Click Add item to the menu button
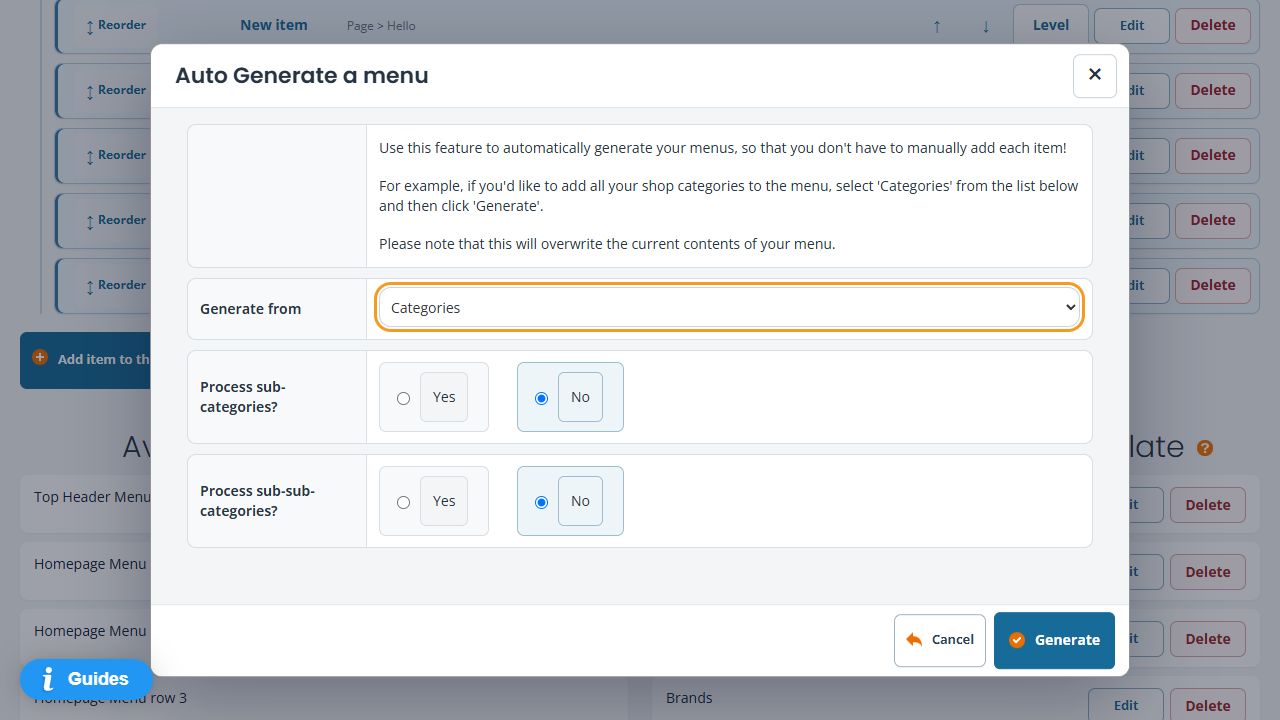This screenshot has height=720, width=1280. pos(86,360)
